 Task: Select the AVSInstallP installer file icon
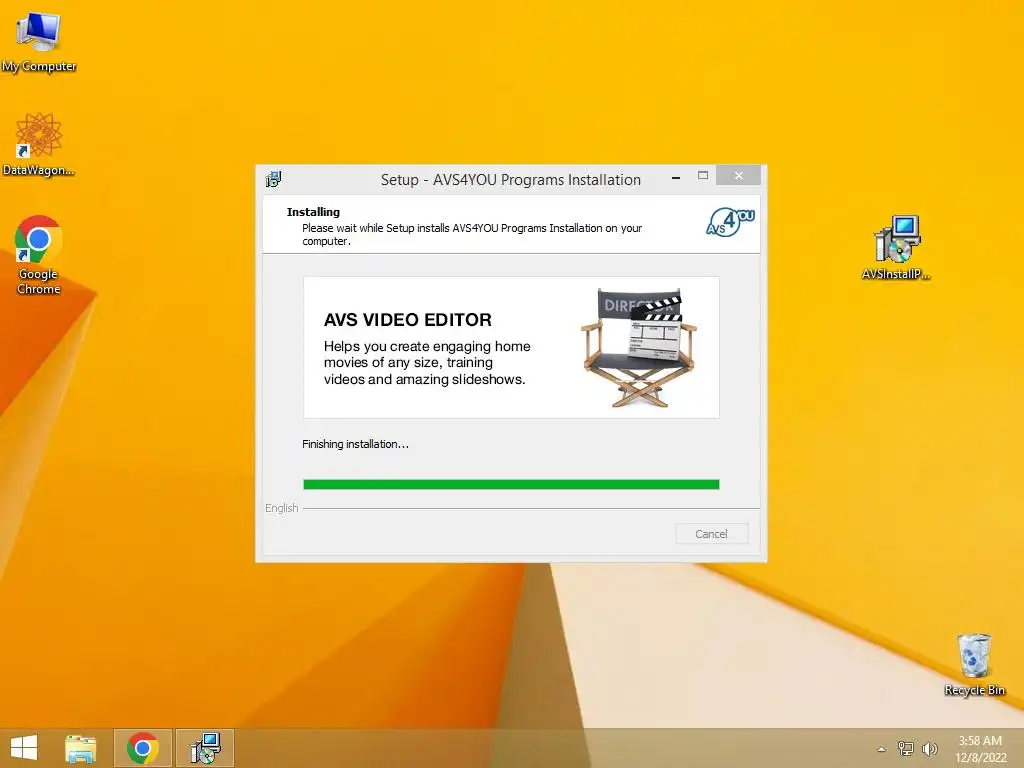(x=896, y=248)
